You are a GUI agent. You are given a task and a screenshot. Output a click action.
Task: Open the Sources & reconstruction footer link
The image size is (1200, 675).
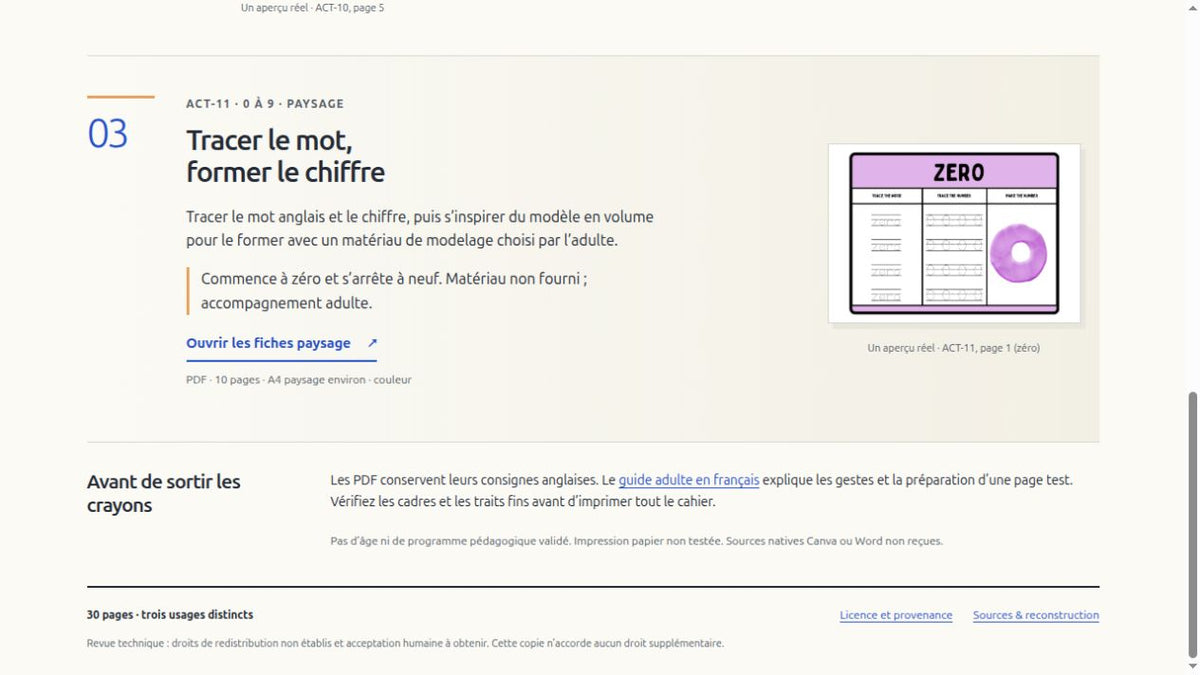[x=1036, y=615]
